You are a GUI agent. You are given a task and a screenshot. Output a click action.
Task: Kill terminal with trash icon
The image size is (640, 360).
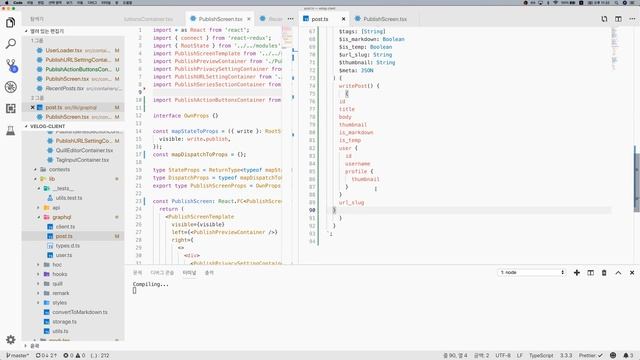coord(604,273)
